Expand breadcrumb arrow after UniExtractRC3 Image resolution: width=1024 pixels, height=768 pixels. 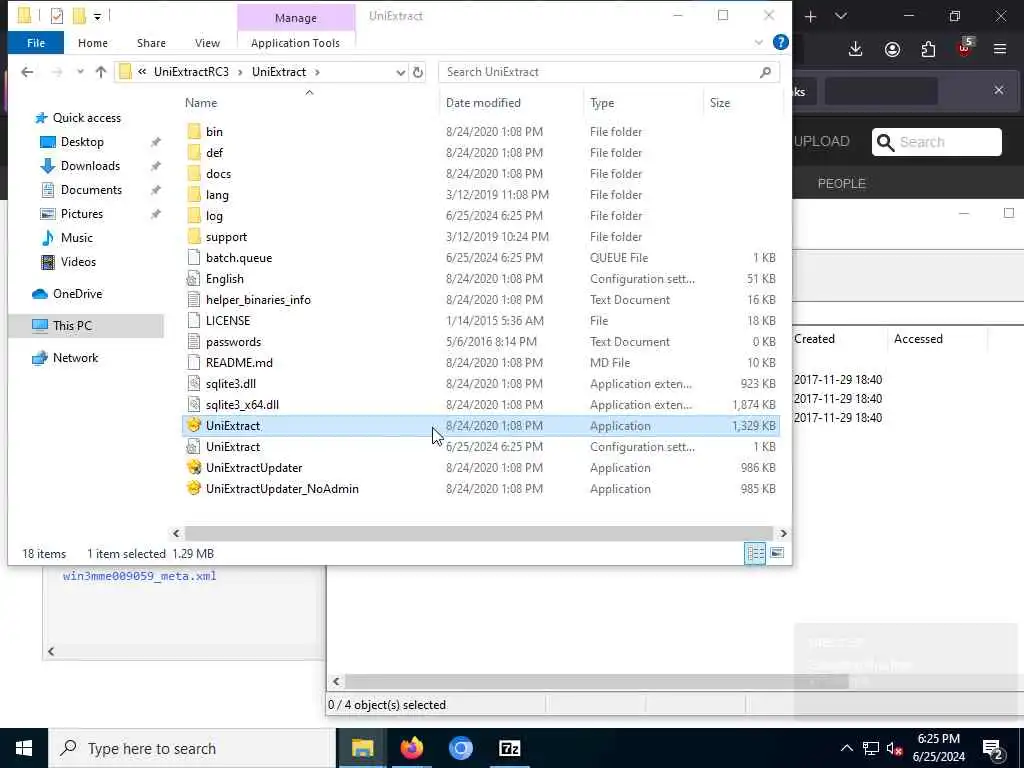point(240,72)
